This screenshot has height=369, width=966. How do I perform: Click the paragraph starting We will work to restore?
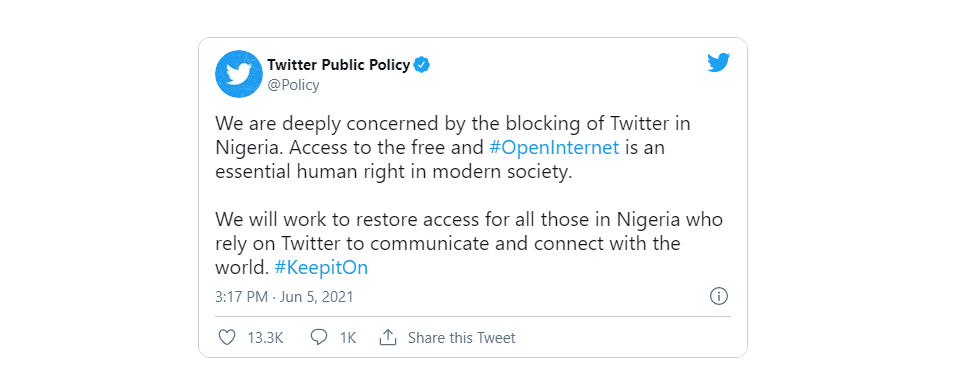(469, 243)
